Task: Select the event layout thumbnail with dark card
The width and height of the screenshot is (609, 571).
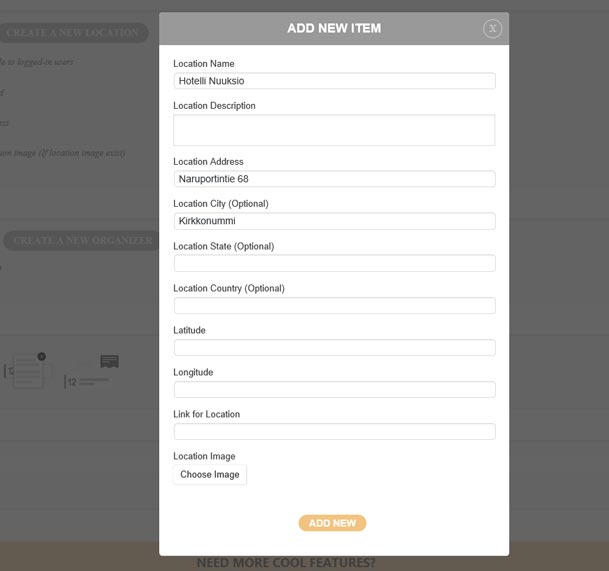Action: pyautogui.click(x=92, y=372)
